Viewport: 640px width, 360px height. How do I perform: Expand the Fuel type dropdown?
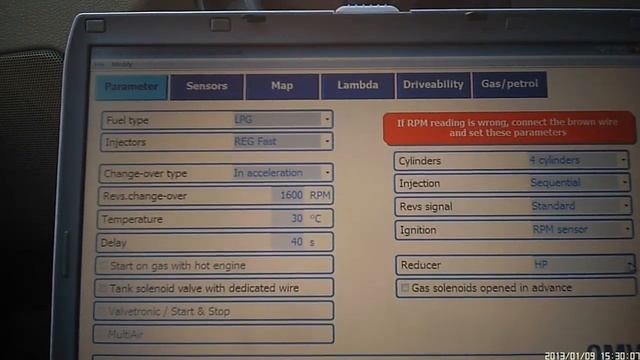[327, 120]
